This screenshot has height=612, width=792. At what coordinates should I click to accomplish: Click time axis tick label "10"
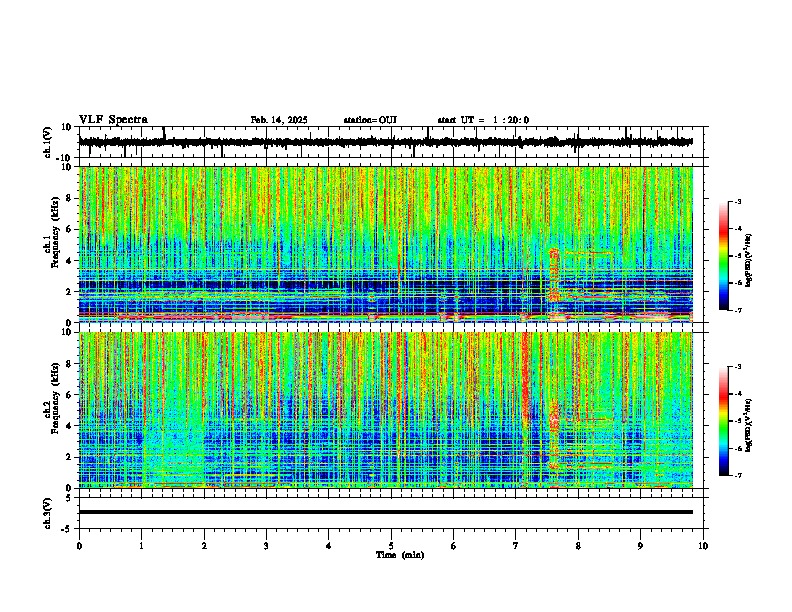(x=703, y=545)
